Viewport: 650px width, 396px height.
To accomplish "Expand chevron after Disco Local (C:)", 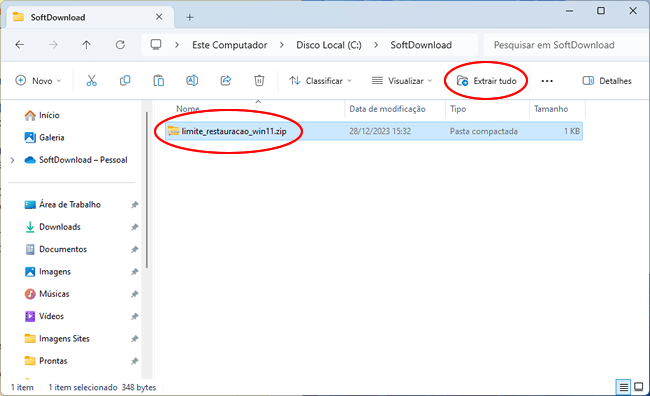I will click(x=376, y=45).
